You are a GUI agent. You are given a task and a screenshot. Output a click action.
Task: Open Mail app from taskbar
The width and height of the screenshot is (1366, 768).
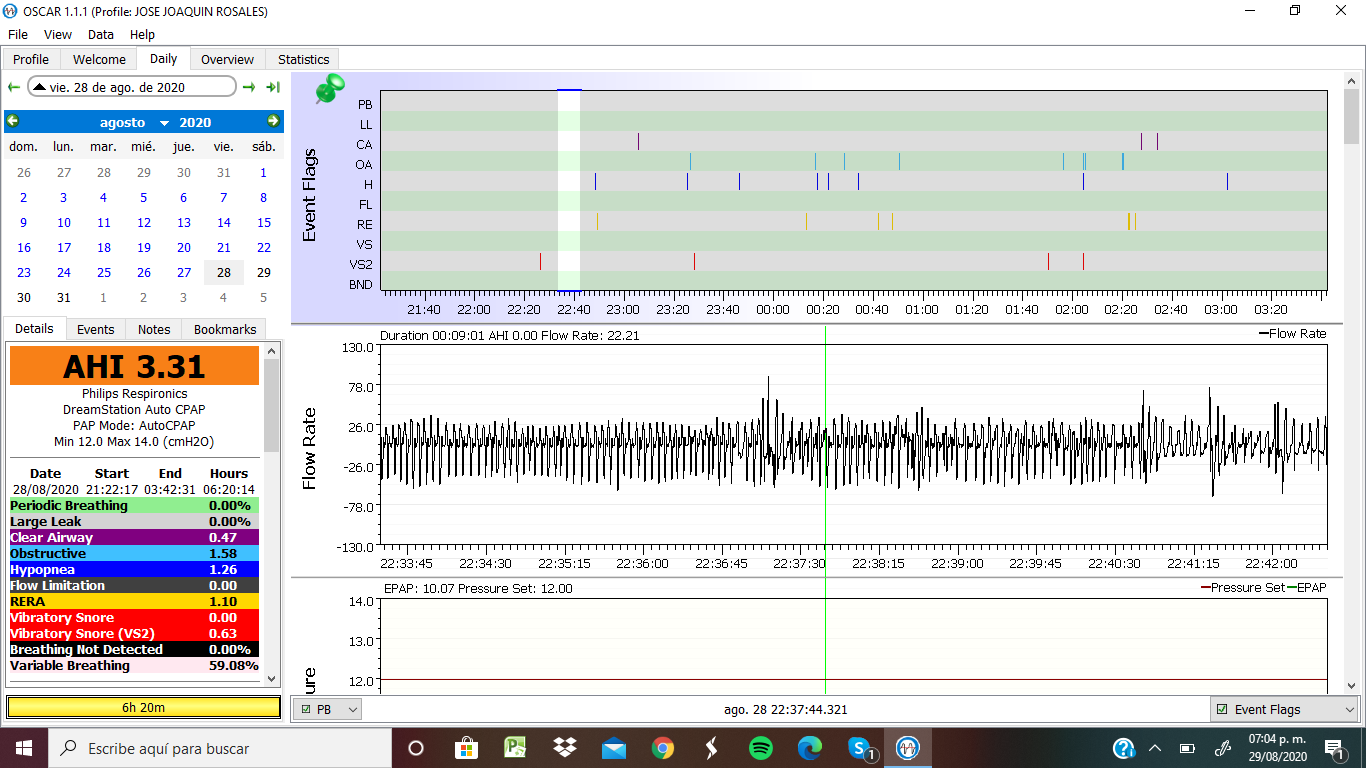coord(613,748)
